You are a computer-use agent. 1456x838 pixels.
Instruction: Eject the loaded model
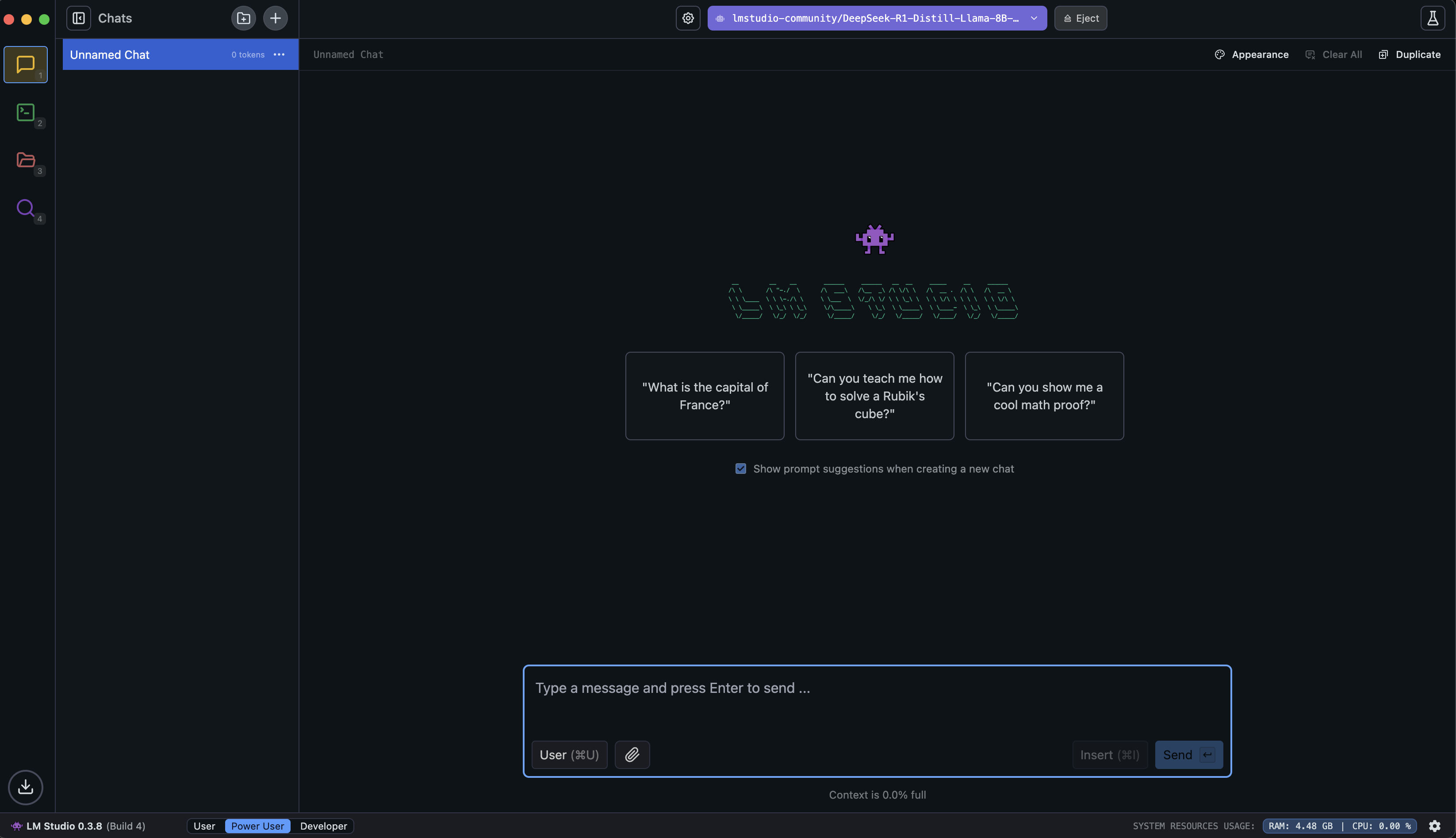[1081, 18]
